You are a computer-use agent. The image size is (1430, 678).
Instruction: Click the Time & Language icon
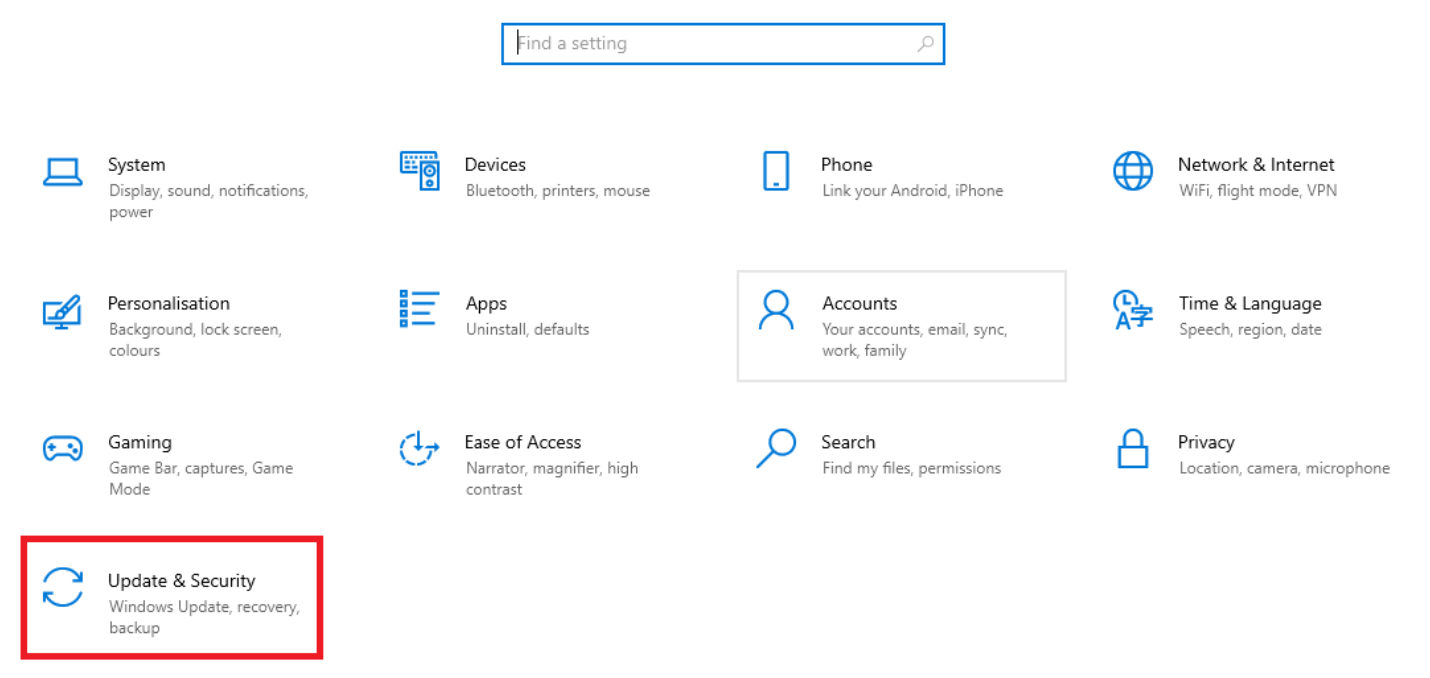[x=1133, y=310]
